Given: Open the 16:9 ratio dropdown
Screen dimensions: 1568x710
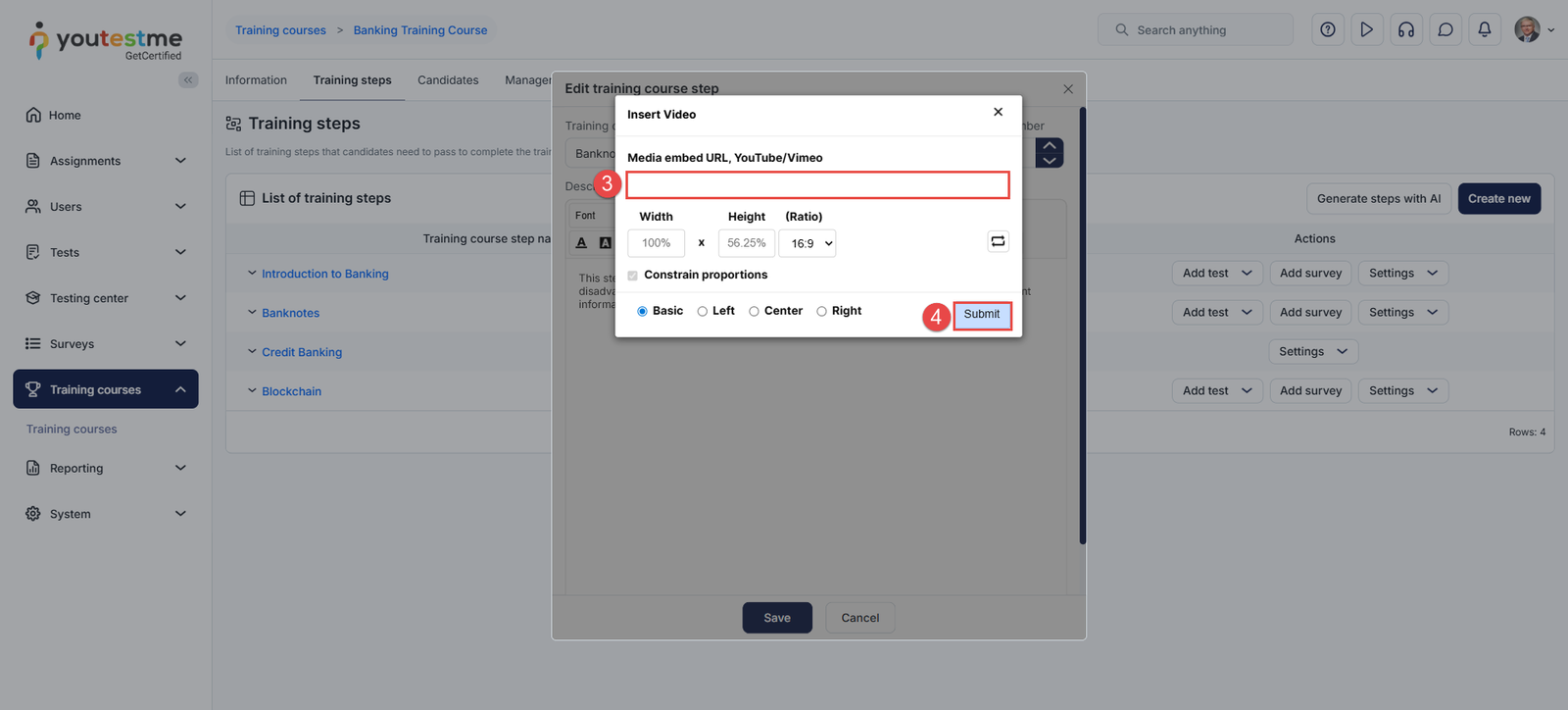Looking at the screenshot, I should click(x=808, y=243).
